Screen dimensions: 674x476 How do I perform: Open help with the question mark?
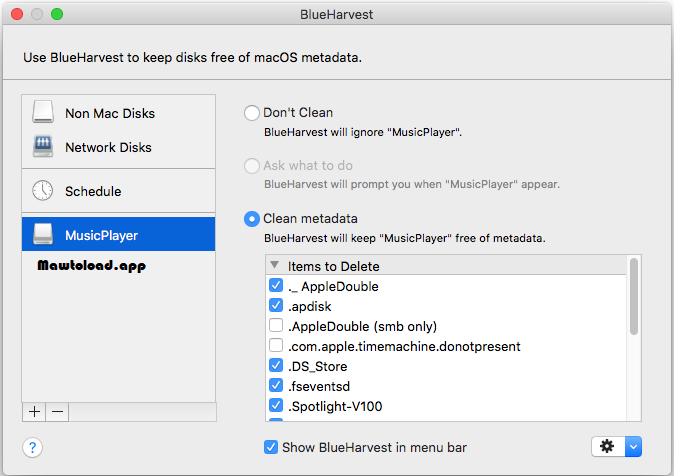[x=32, y=447]
